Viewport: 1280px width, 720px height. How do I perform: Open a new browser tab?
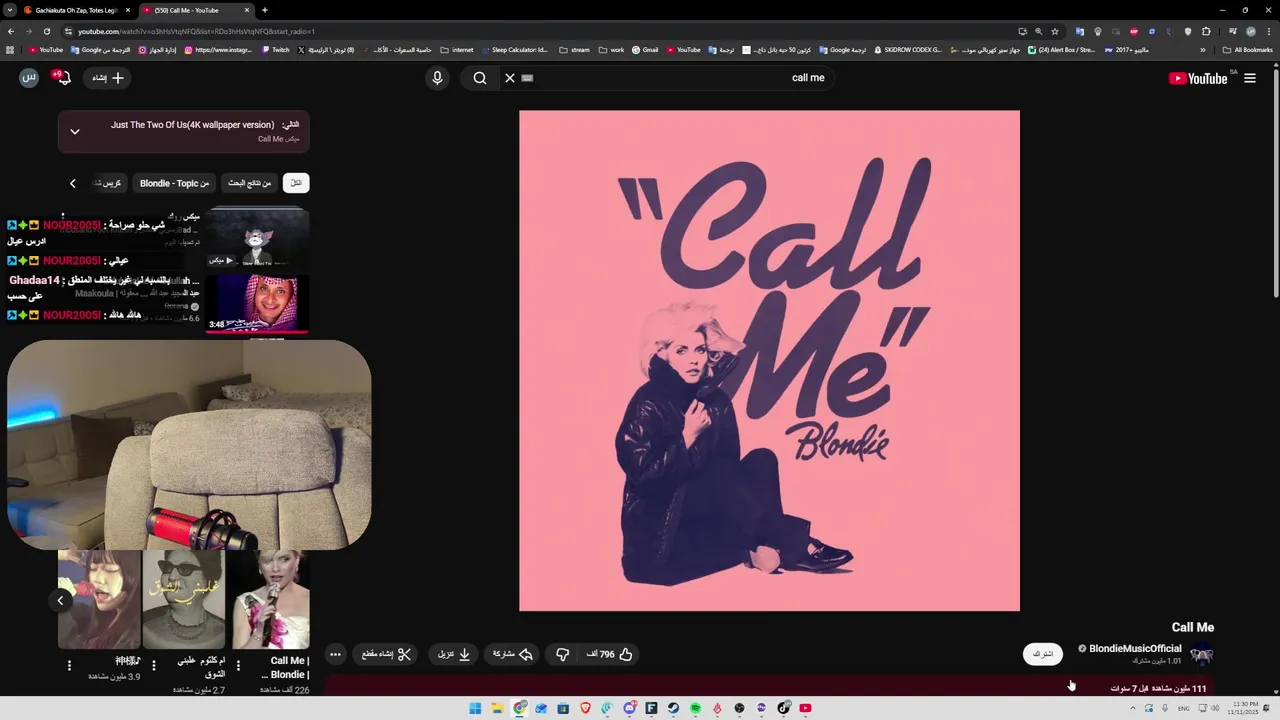264,10
